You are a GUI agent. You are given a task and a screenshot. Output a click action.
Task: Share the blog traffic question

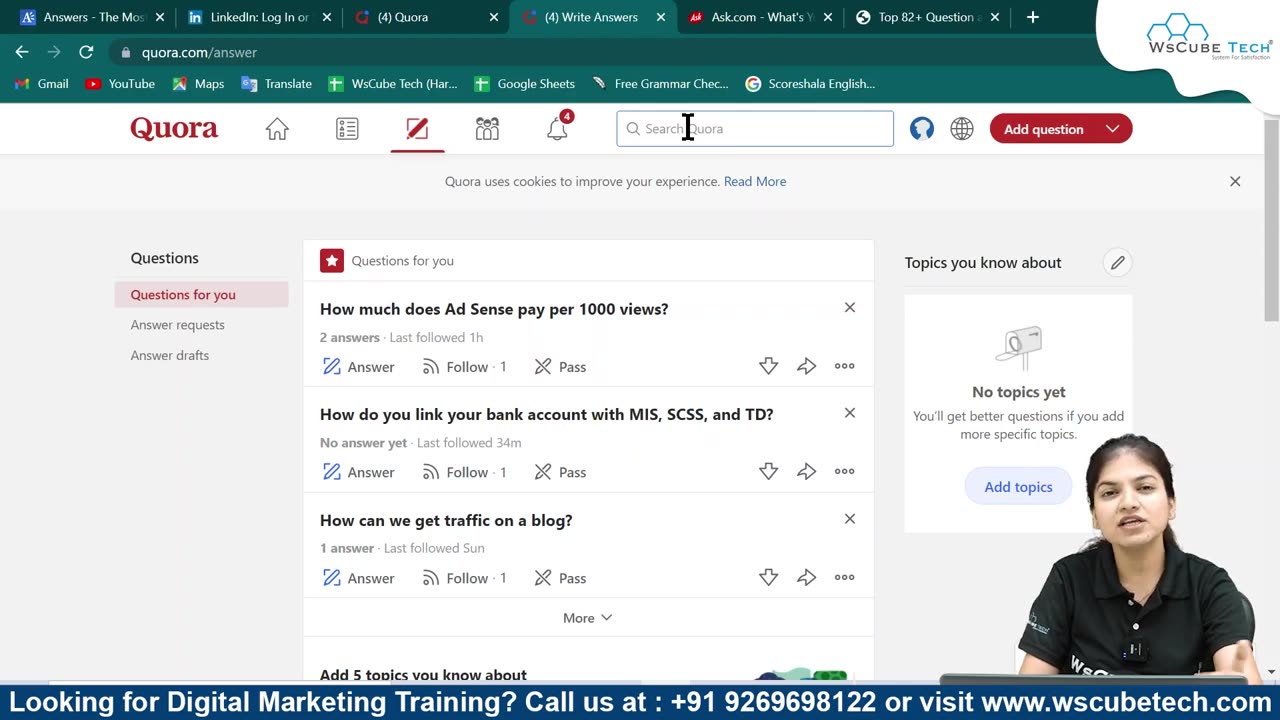(807, 577)
